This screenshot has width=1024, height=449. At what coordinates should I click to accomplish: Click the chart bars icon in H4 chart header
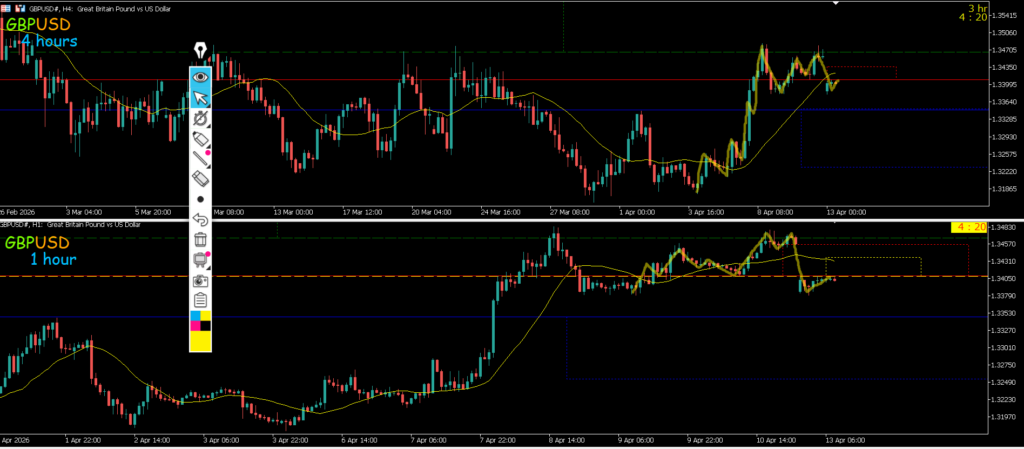(20, 9)
